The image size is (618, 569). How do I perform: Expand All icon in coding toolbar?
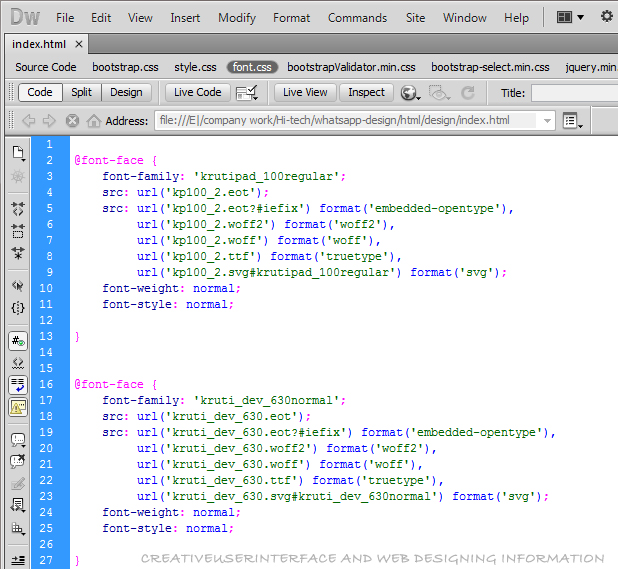[18, 253]
